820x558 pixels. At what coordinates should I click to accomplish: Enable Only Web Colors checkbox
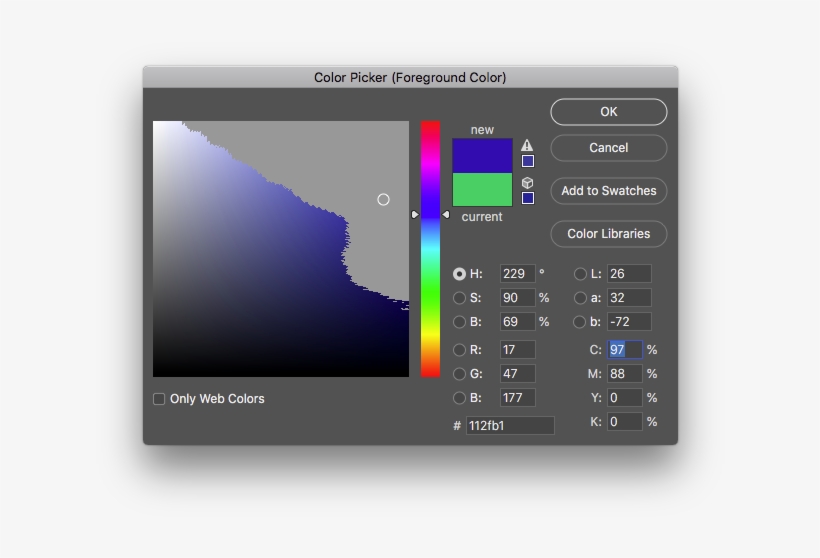159,399
